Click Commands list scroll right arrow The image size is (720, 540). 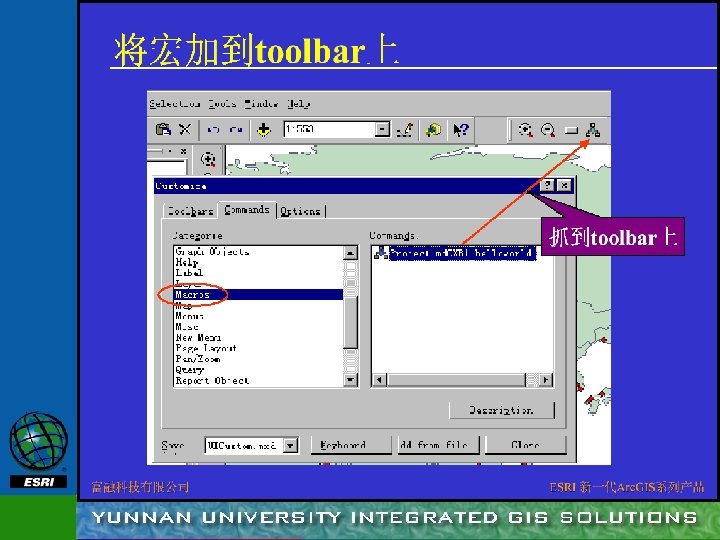point(545,380)
